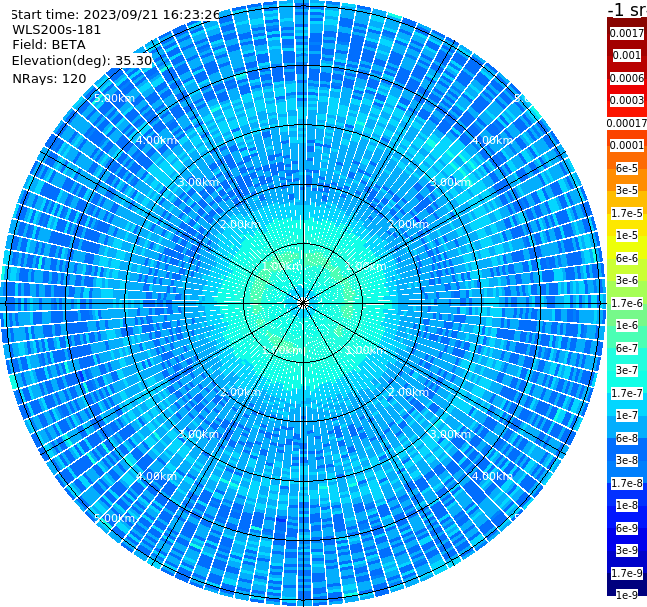Click the 3e-6 colorbar label
The height and width of the screenshot is (607, 647).
(627, 280)
